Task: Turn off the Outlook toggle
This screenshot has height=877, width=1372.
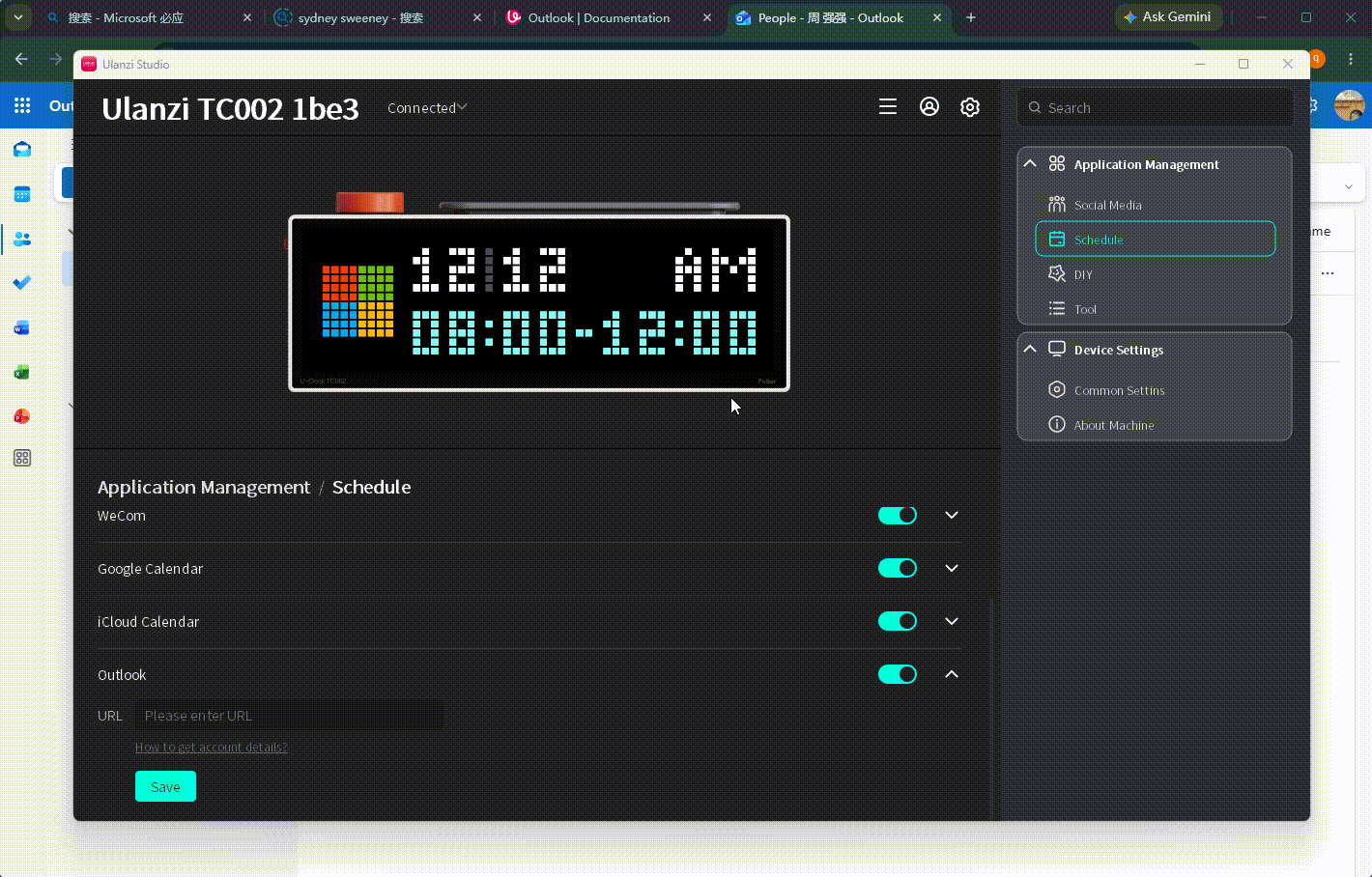Action: click(x=898, y=674)
